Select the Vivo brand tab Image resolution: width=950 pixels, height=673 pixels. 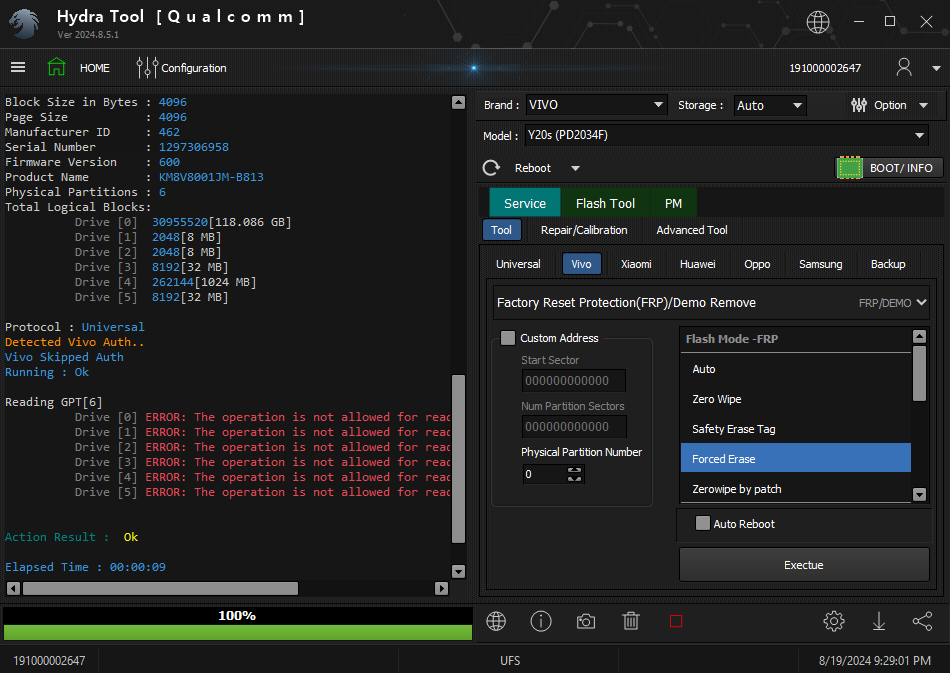click(581, 264)
